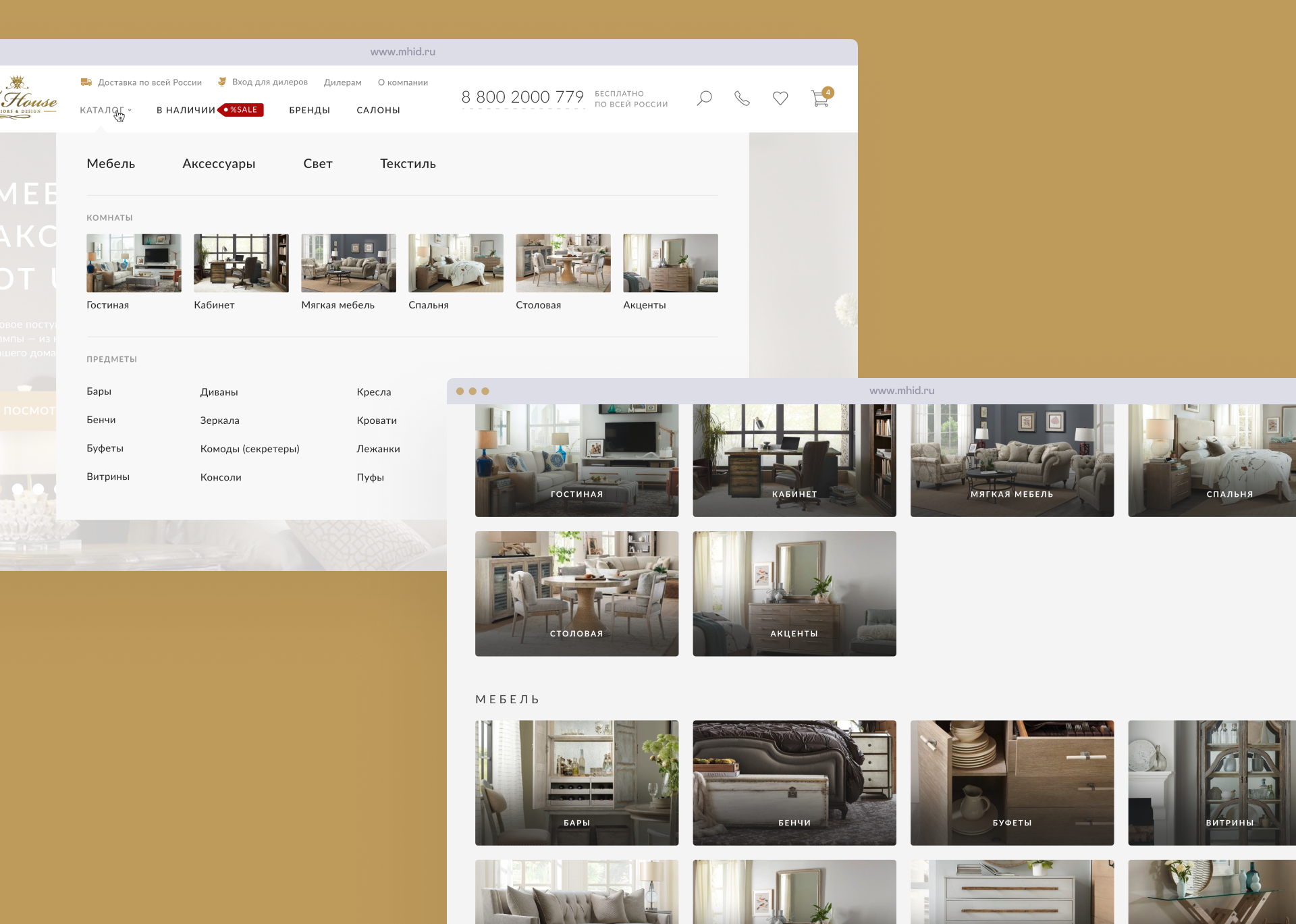Click the www.mhid.ru address in back window
1296x924 pixels.
[x=403, y=52]
